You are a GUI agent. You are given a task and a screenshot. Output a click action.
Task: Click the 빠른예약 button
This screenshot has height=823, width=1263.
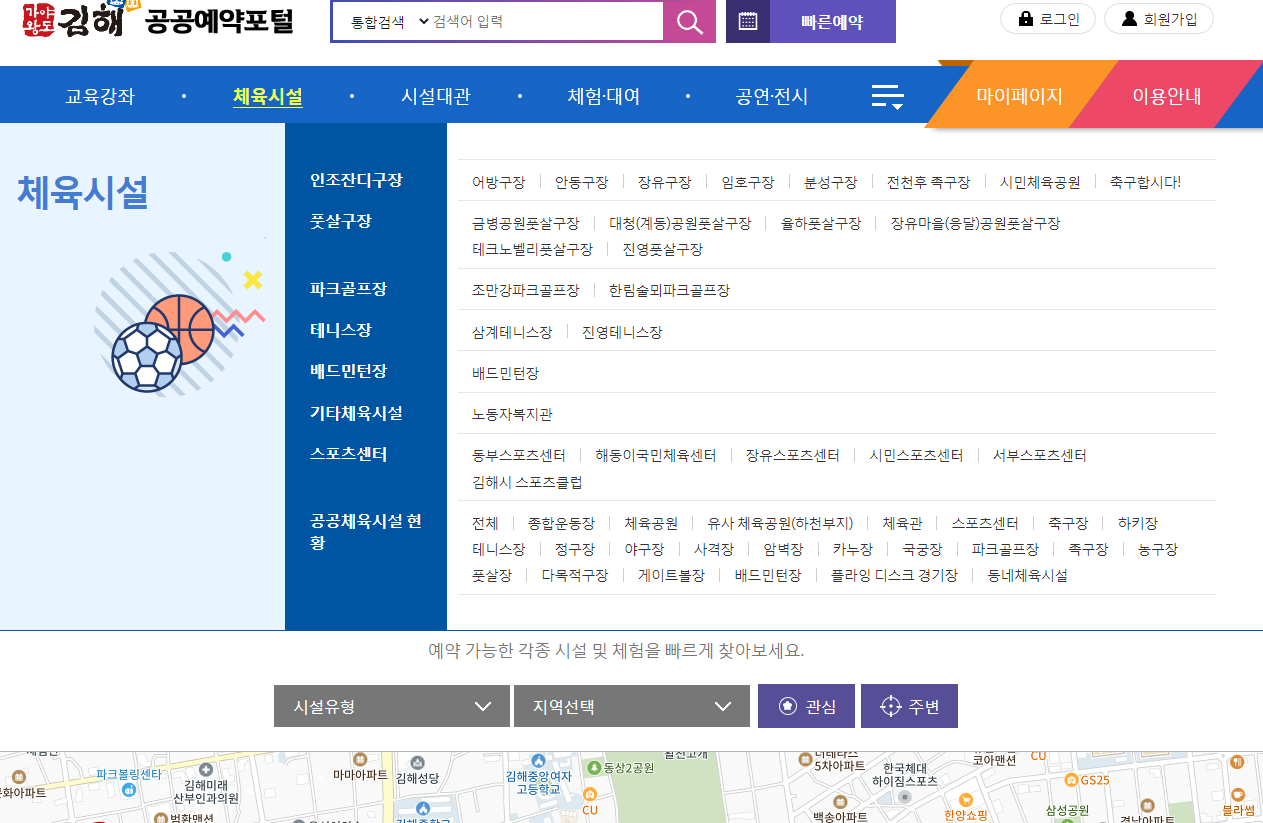coord(833,21)
